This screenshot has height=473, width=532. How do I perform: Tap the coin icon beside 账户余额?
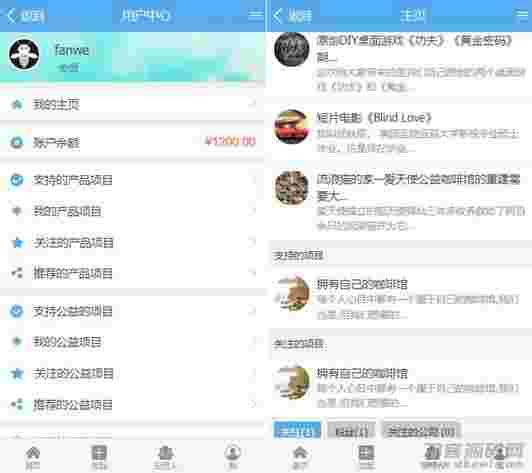(x=16, y=142)
